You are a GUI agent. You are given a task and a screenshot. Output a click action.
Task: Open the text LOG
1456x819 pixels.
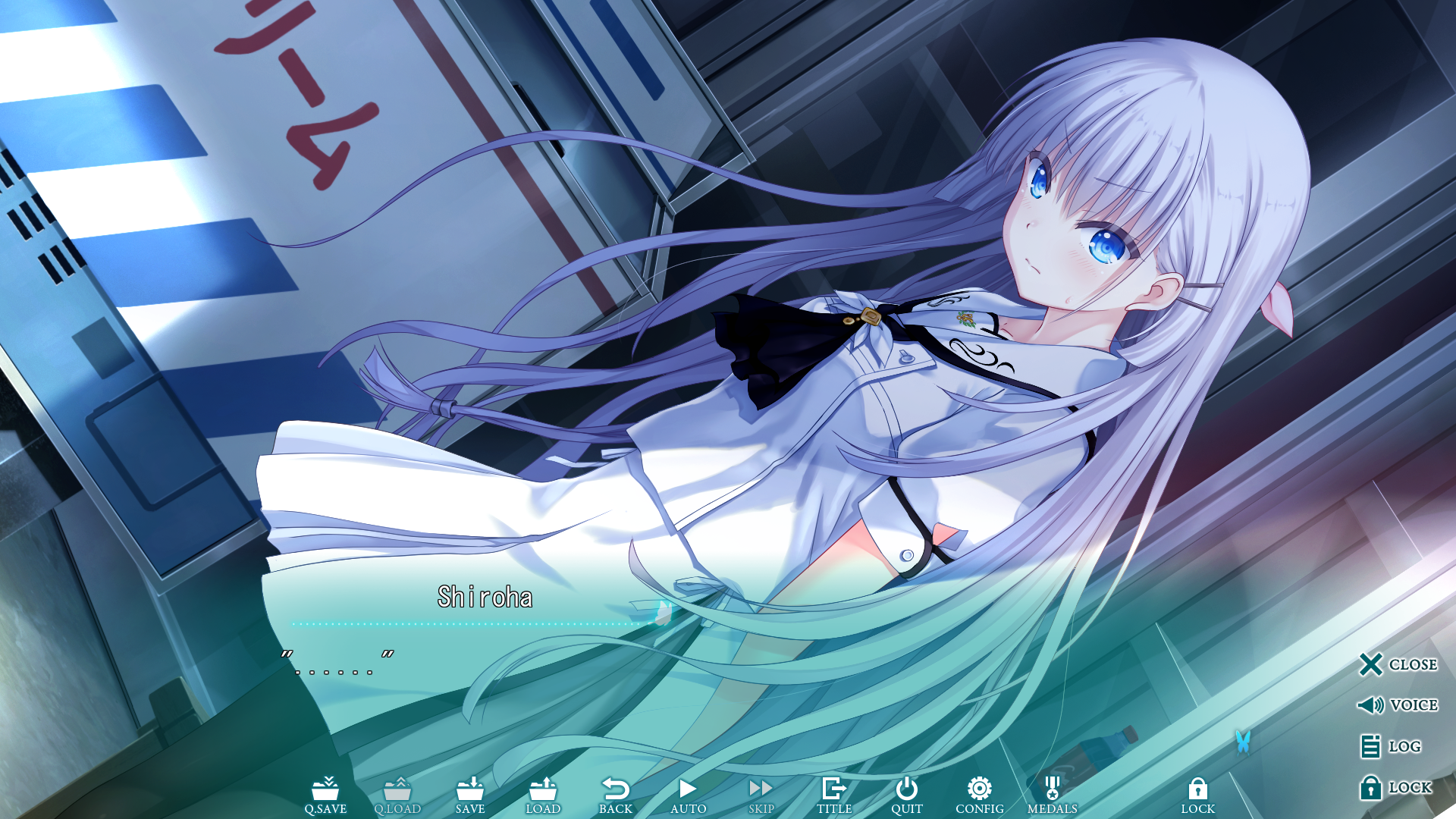[1390, 746]
